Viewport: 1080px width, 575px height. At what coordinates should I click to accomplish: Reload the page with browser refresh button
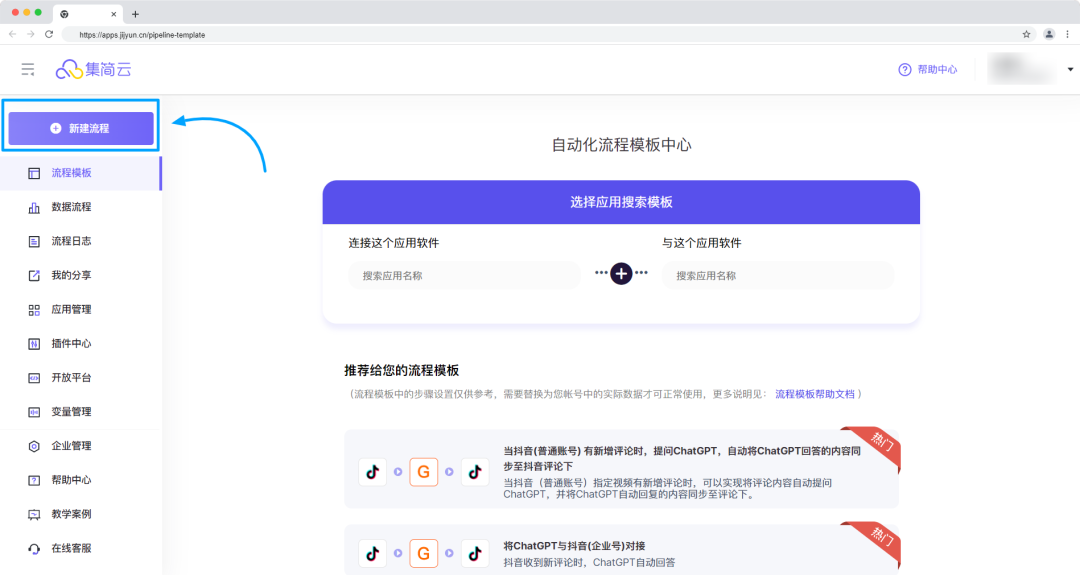click(49, 34)
